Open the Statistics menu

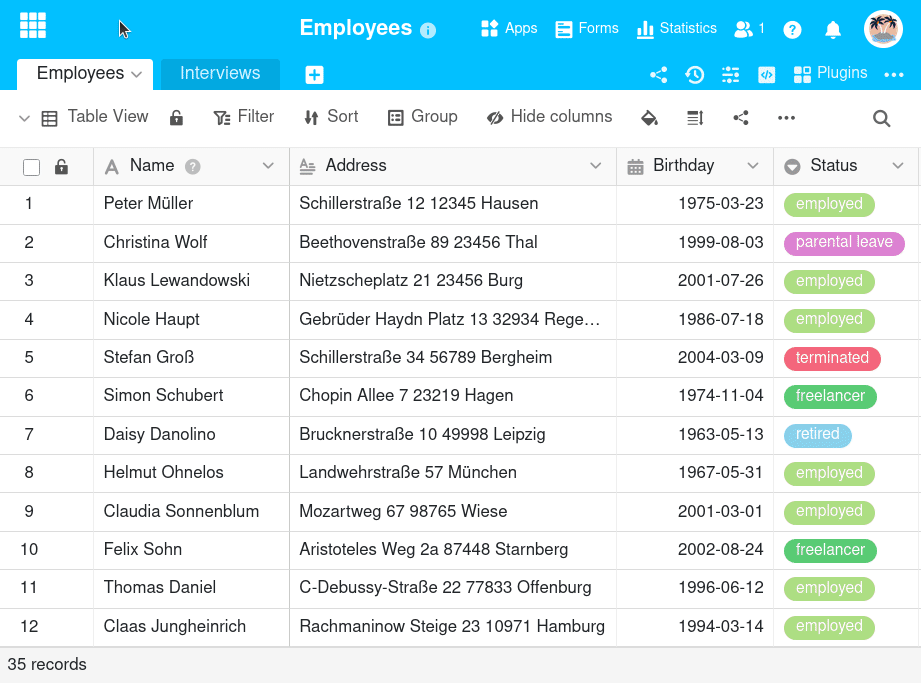click(x=677, y=28)
